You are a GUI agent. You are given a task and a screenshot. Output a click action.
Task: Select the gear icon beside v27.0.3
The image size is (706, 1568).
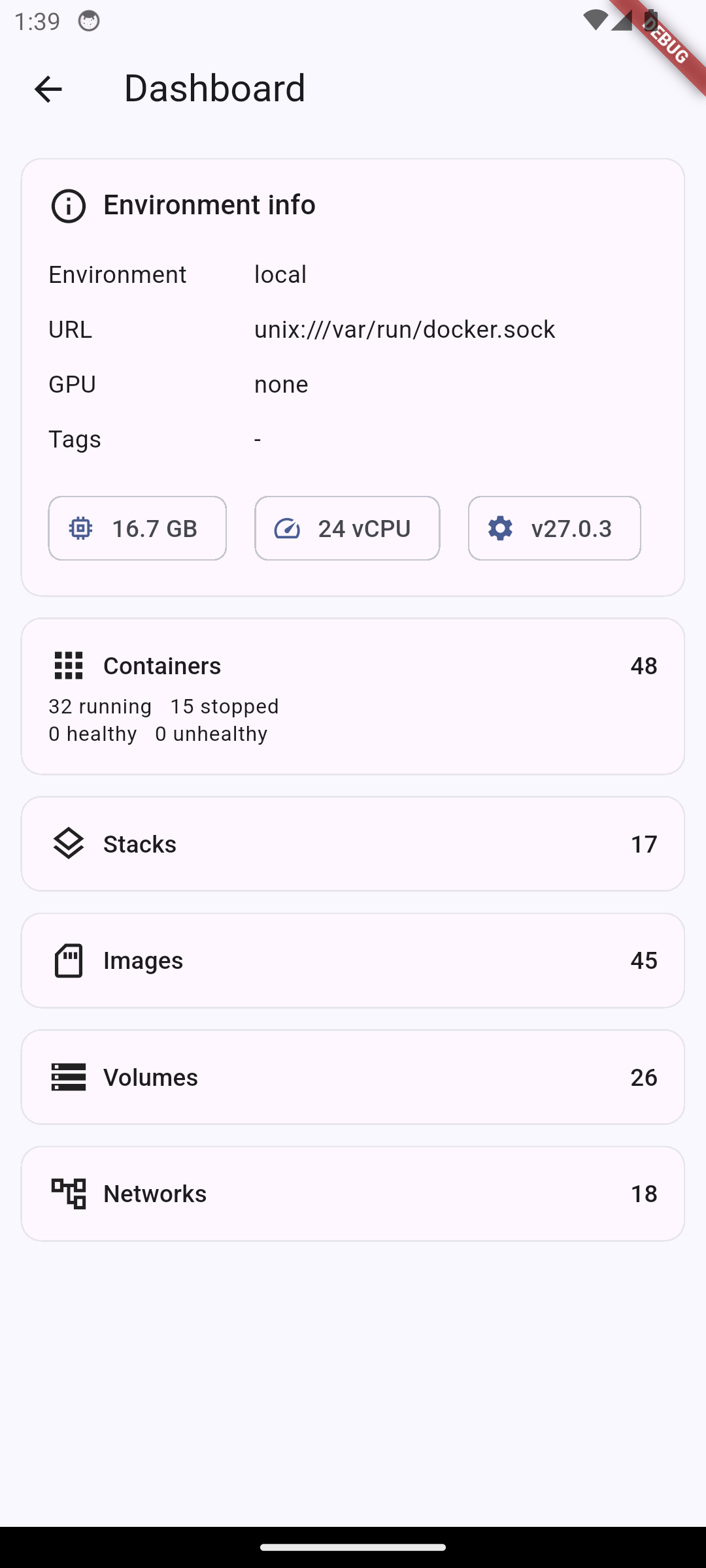[499, 528]
